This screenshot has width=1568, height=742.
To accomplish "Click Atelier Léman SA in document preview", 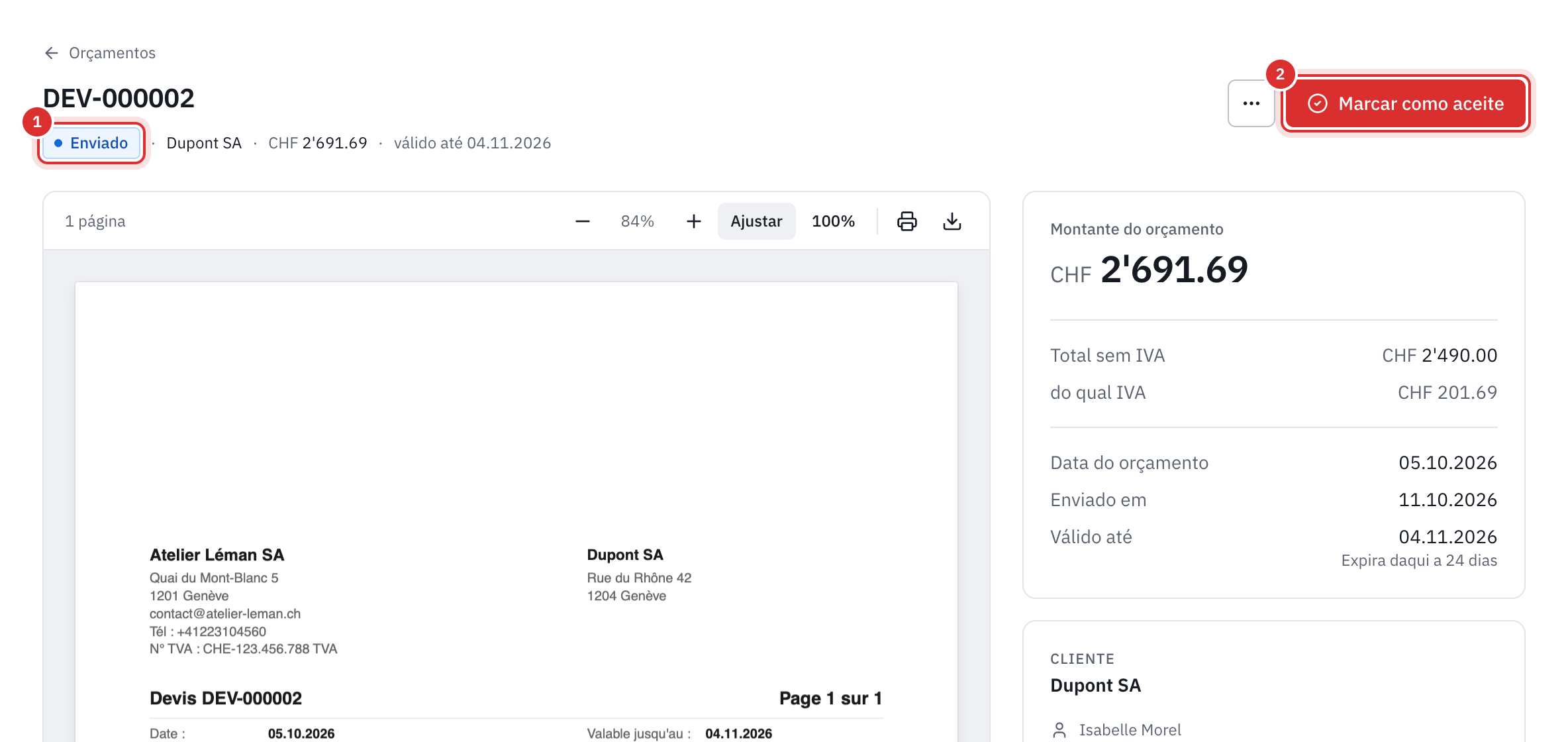I will tap(217, 555).
